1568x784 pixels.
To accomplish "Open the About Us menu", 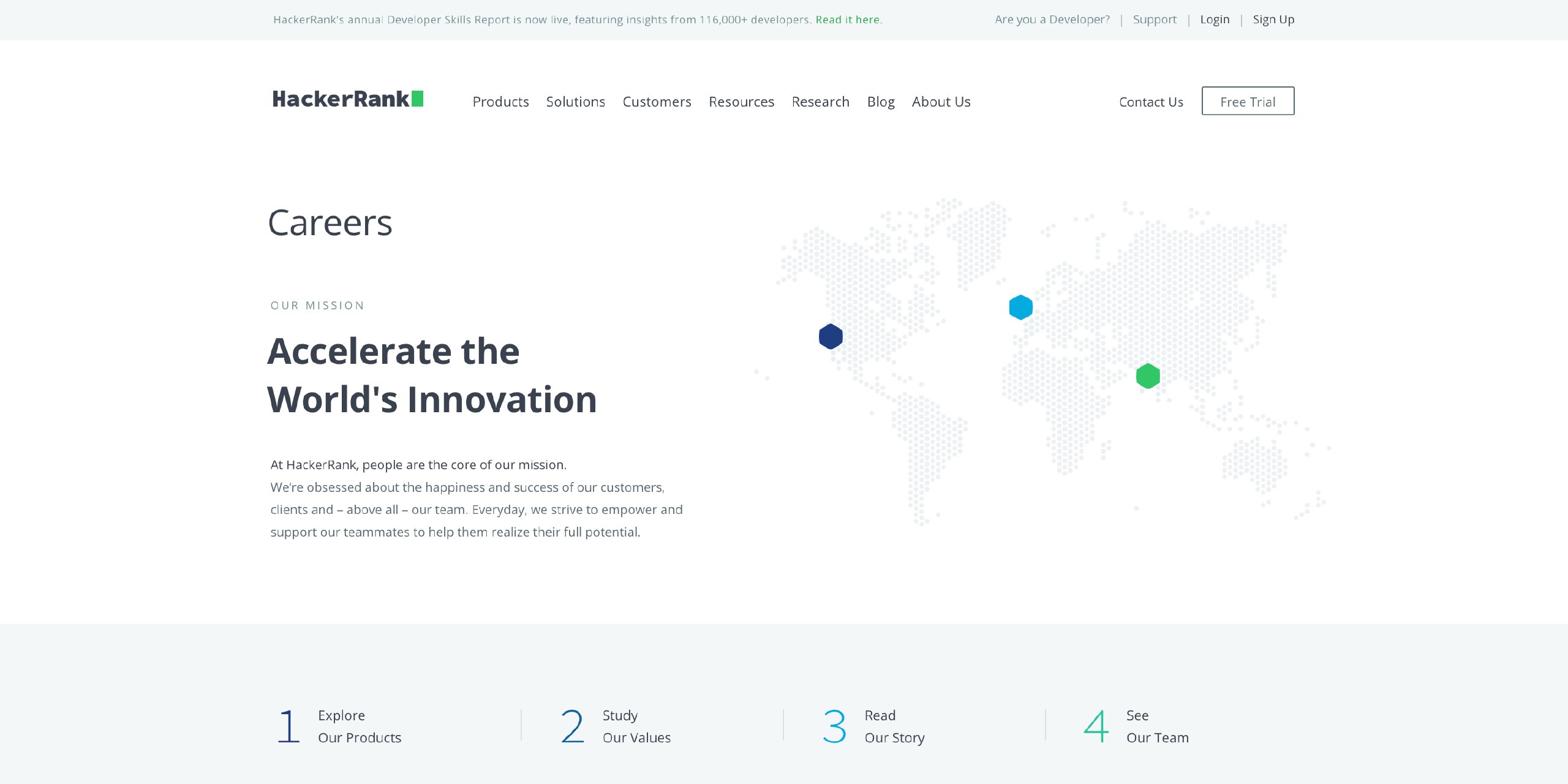I will (941, 102).
